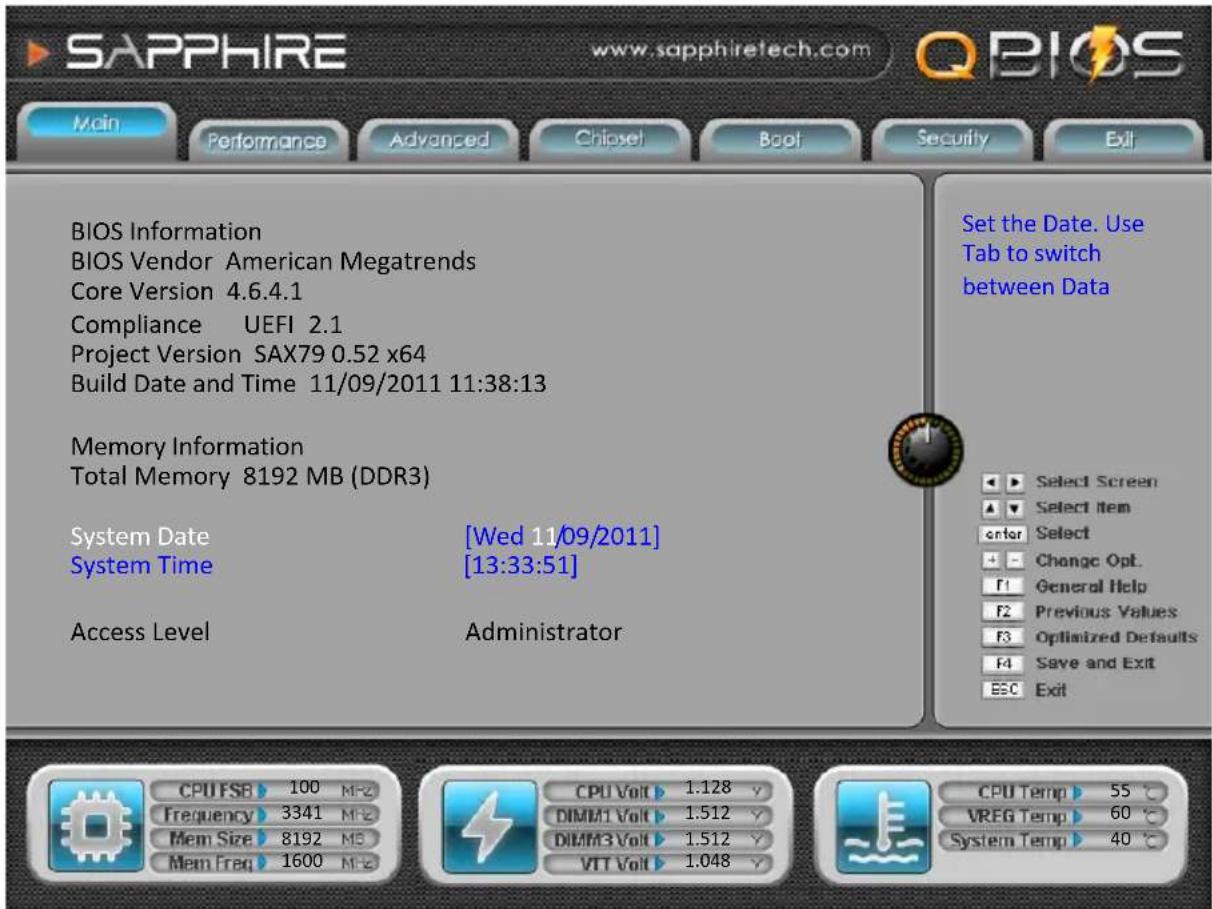Click the Build Date and Time line
The image size is (1212, 909).
308,384
